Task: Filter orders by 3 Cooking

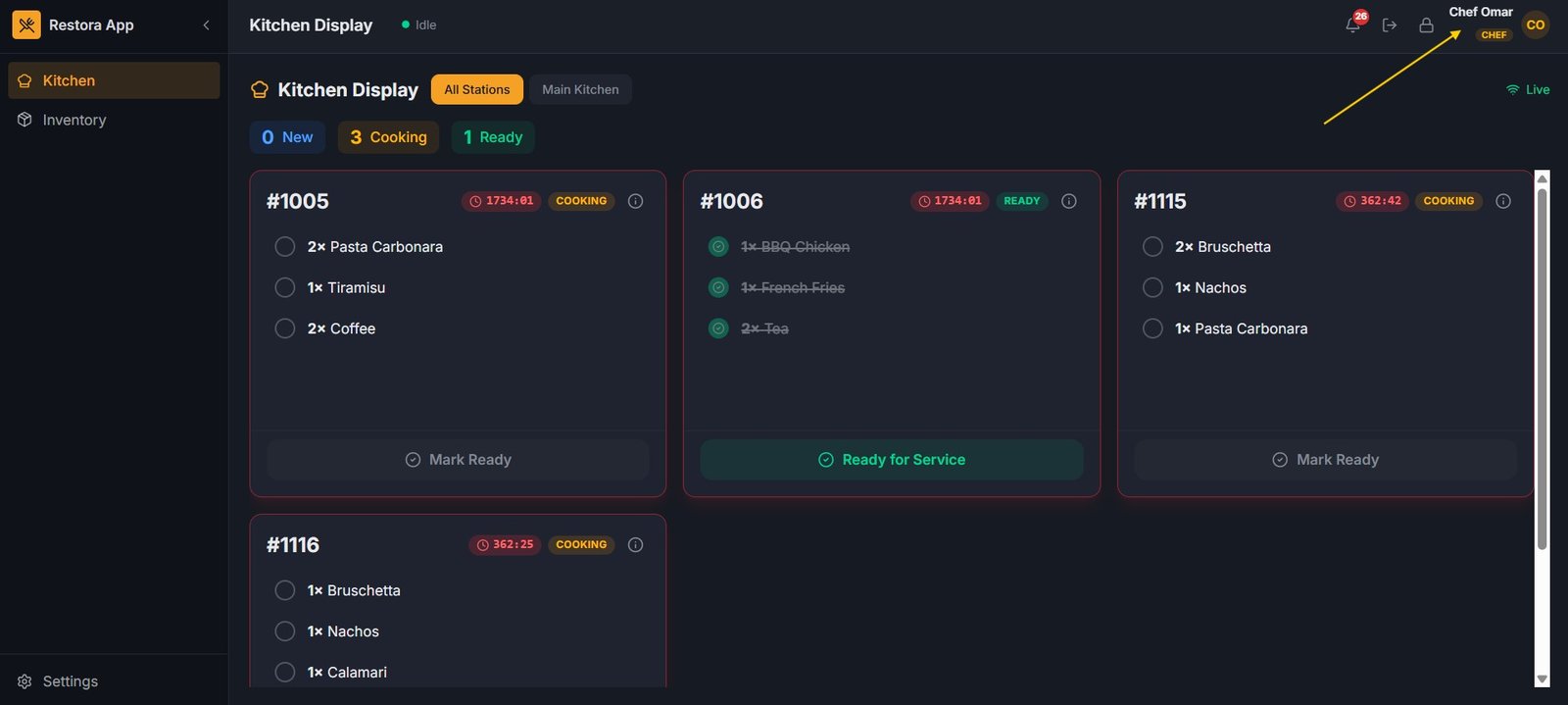Action: (x=389, y=137)
